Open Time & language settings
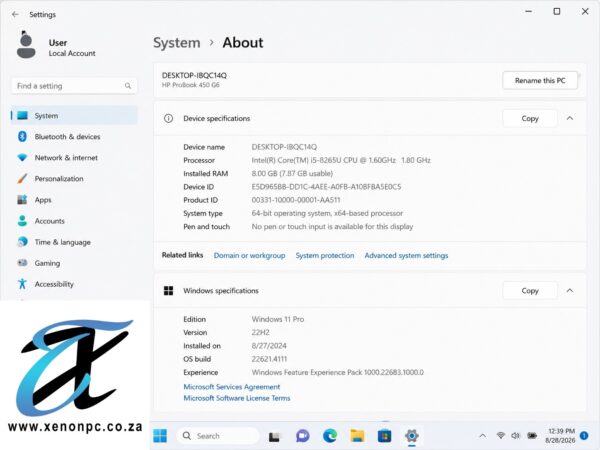 [74, 242]
